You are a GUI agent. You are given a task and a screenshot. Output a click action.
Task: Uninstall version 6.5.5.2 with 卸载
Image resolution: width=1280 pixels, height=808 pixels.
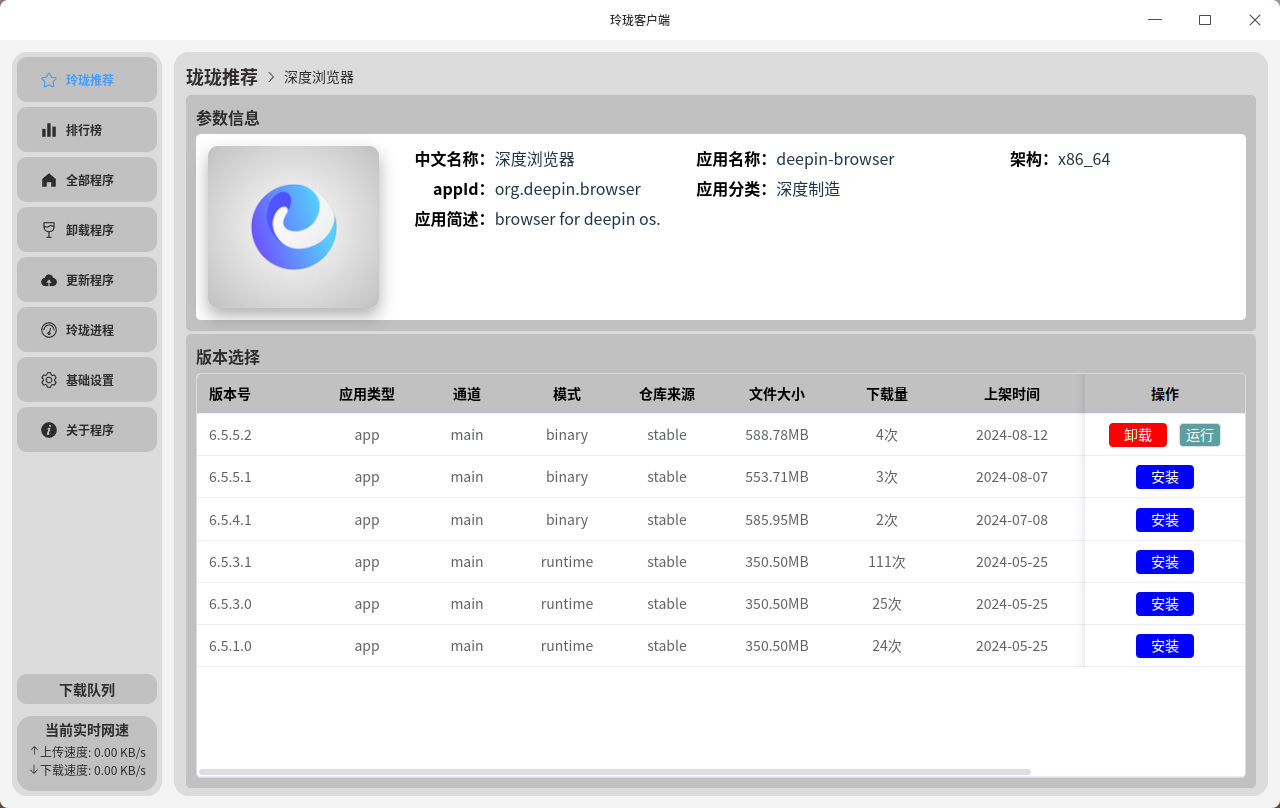point(1138,435)
